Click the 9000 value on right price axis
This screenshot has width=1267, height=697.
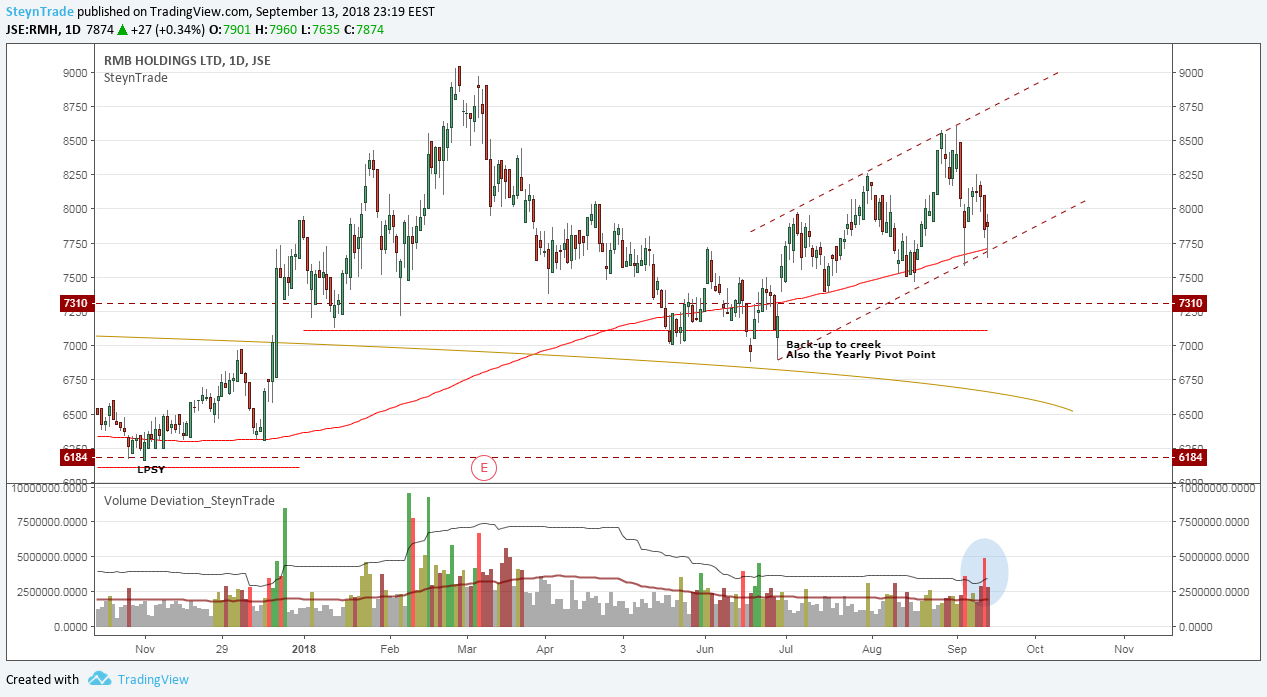point(1191,73)
